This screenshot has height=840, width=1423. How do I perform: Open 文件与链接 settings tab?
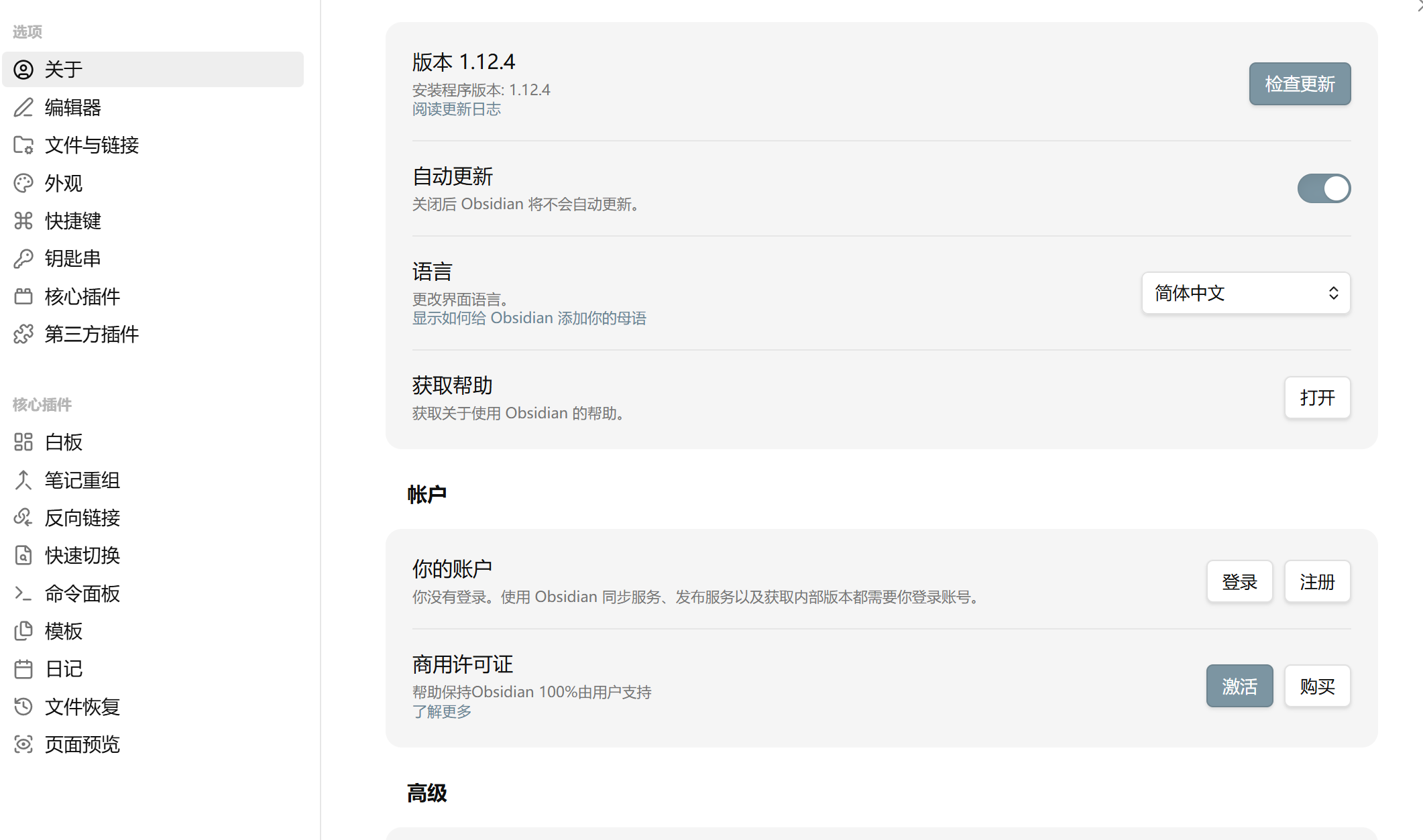pyautogui.click(x=91, y=145)
